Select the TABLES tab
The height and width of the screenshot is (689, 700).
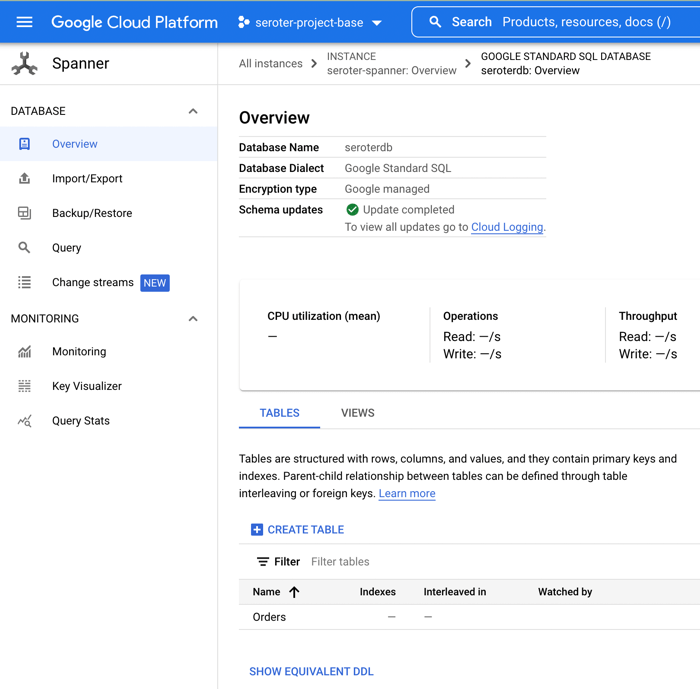[x=279, y=413]
